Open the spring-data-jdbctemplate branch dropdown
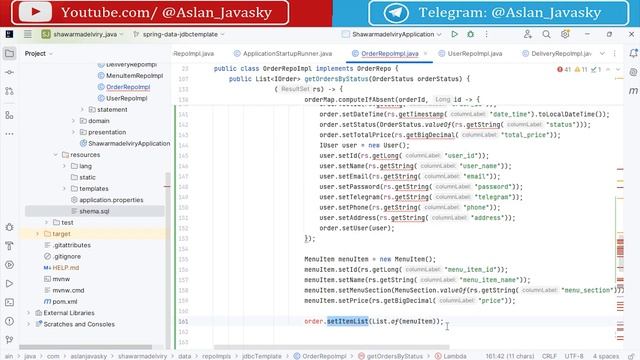Image resolution: width=640 pixels, height=360 pixels. pos(179,34)
